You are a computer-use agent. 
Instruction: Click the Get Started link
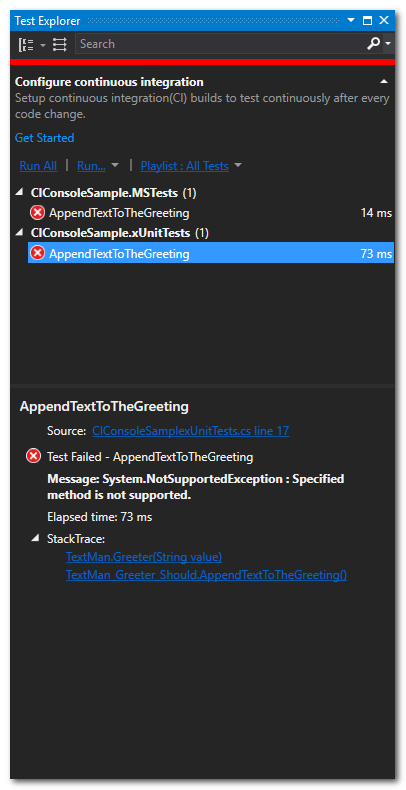(x=44, y=138)
